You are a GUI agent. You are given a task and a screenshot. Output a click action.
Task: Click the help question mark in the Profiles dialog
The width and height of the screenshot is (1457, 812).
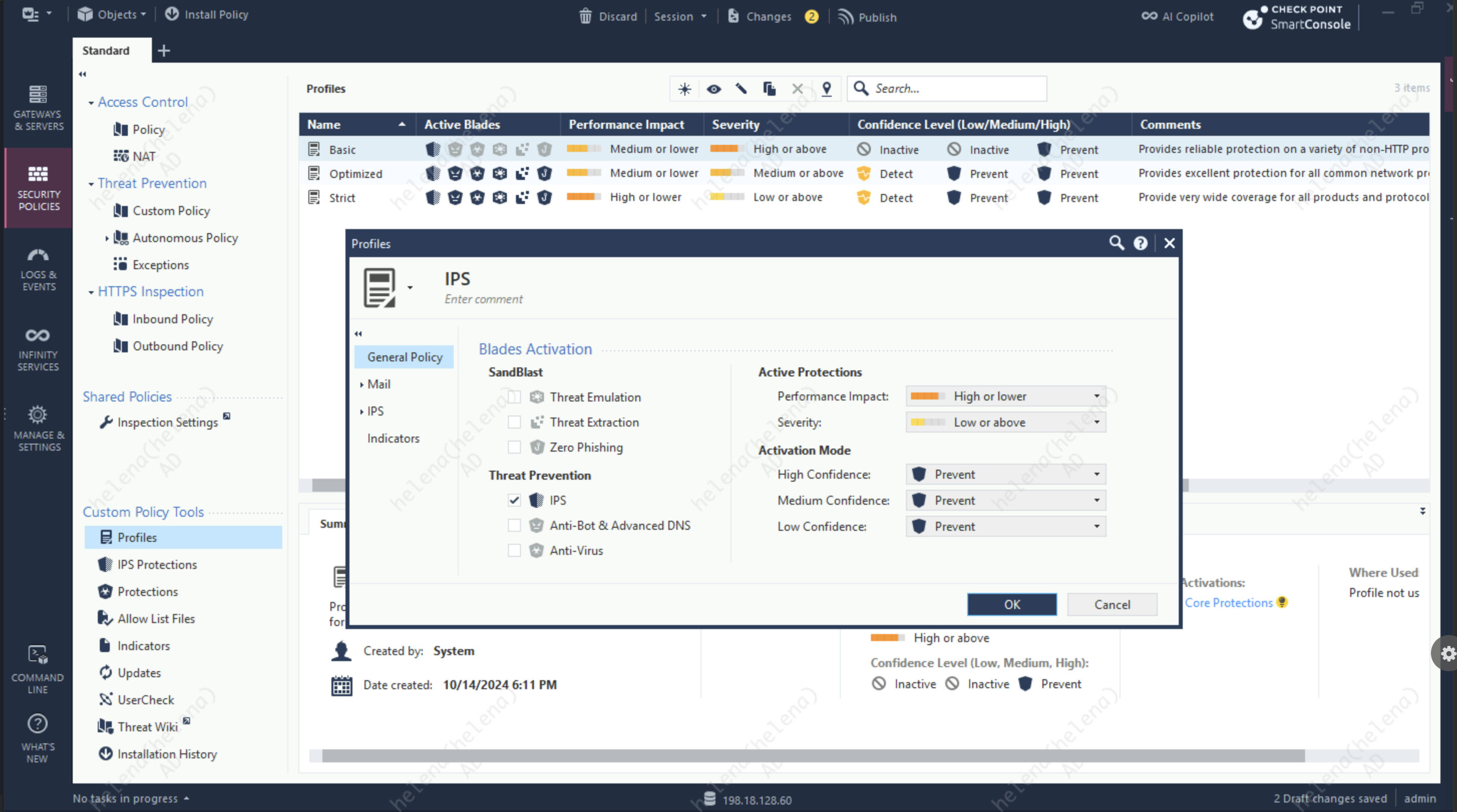coord(1140,243)
